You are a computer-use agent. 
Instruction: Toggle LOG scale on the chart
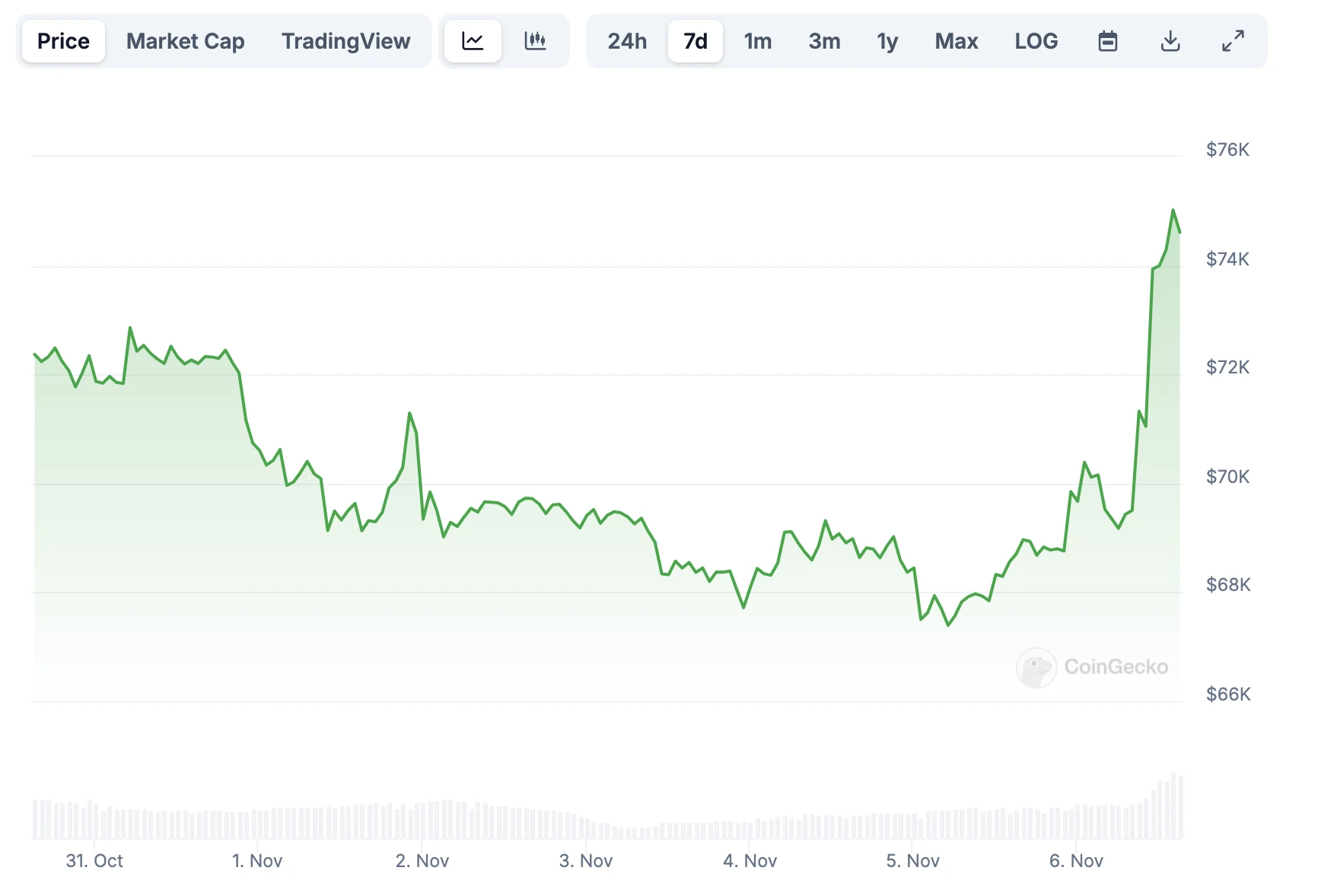tap(1036, 41)
